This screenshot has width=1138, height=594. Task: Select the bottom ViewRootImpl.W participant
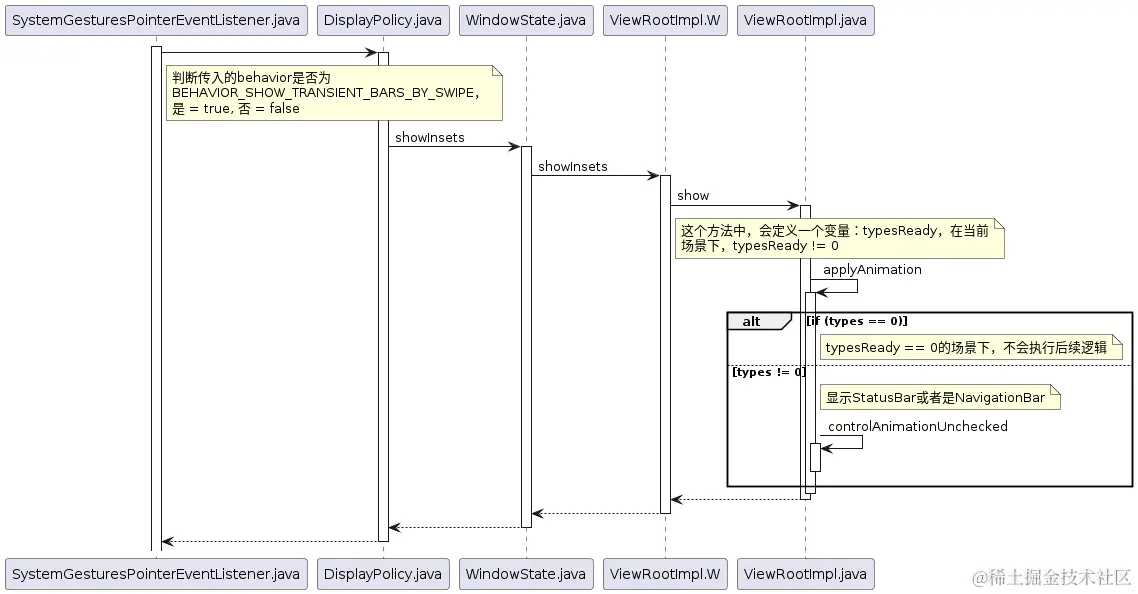pyautogui.click(x=665, y=574)
